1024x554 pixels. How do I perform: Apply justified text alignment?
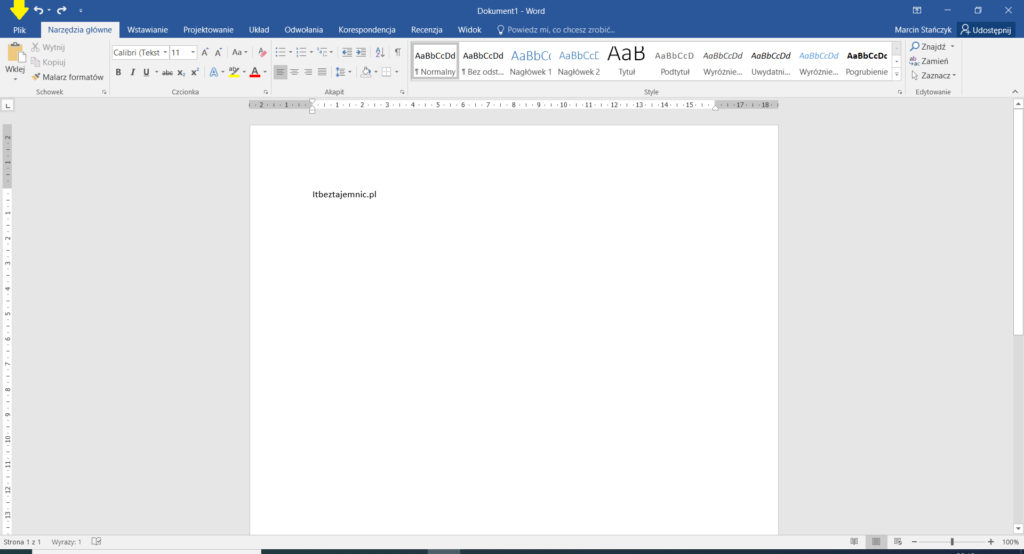pyautogui.click(x=323, y=72)
